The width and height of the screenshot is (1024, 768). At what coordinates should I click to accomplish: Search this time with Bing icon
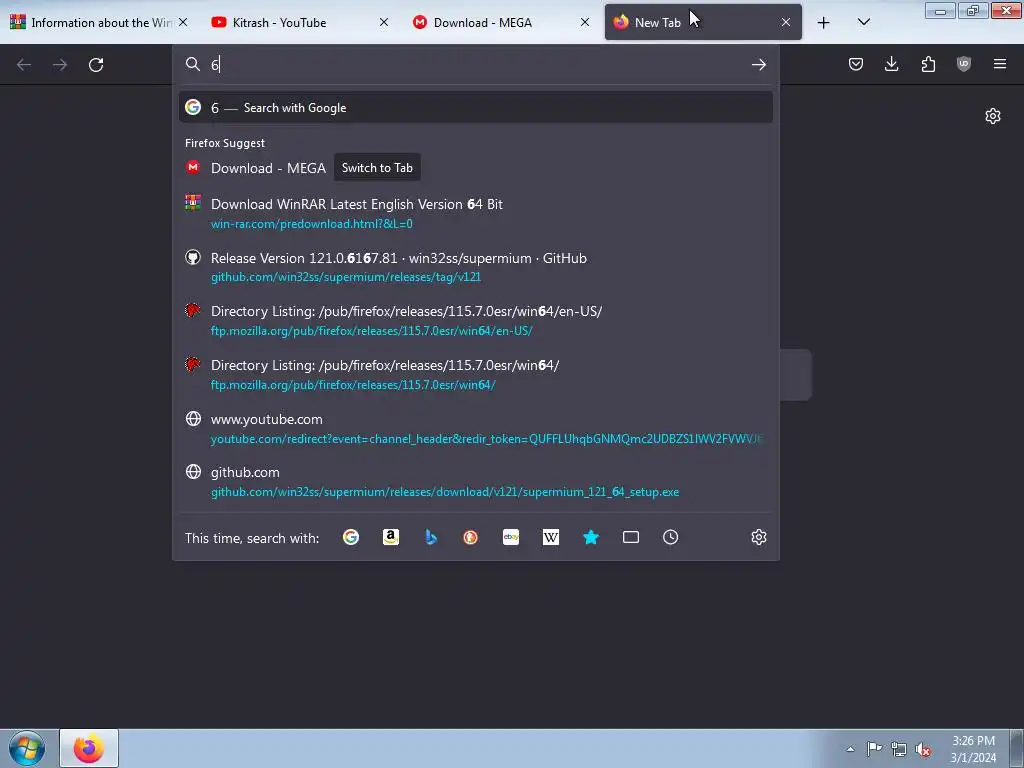[x=430, y=537]
